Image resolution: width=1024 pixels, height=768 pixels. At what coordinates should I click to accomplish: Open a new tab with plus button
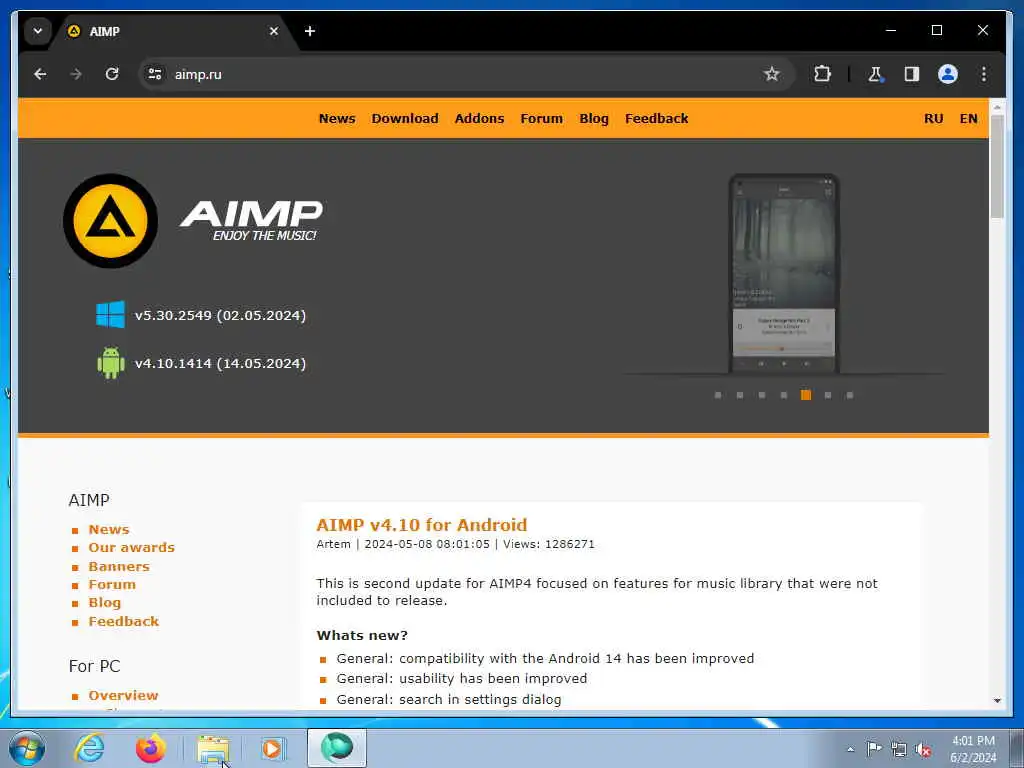pyautogui.click(x=310, y=31)
